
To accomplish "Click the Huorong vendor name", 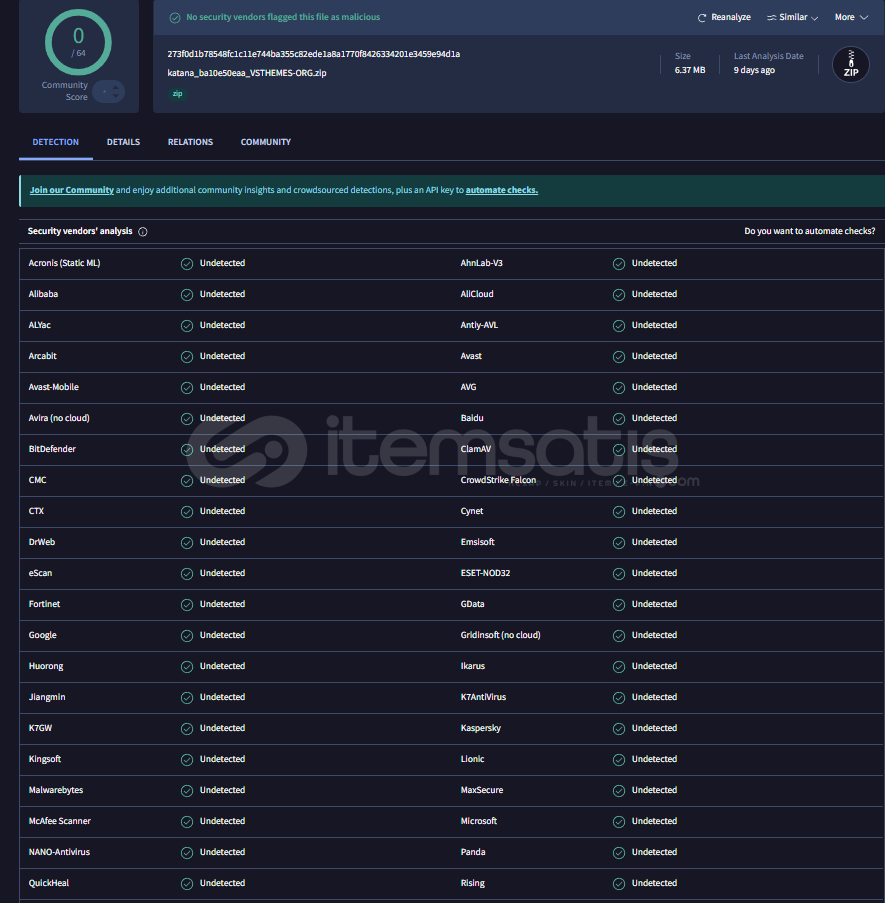I will [46, 666].
